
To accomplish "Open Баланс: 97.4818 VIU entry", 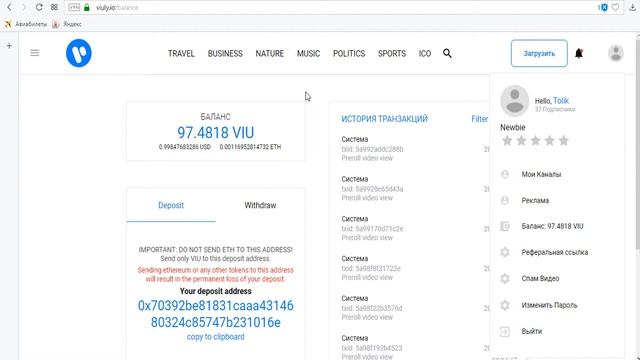I will [x=552, y=226].
